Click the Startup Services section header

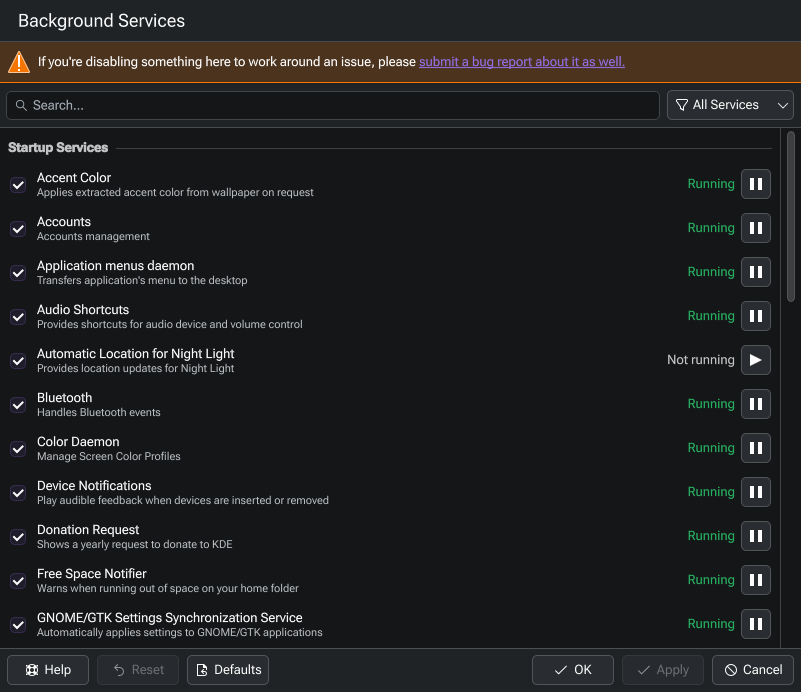click(58, 148)
